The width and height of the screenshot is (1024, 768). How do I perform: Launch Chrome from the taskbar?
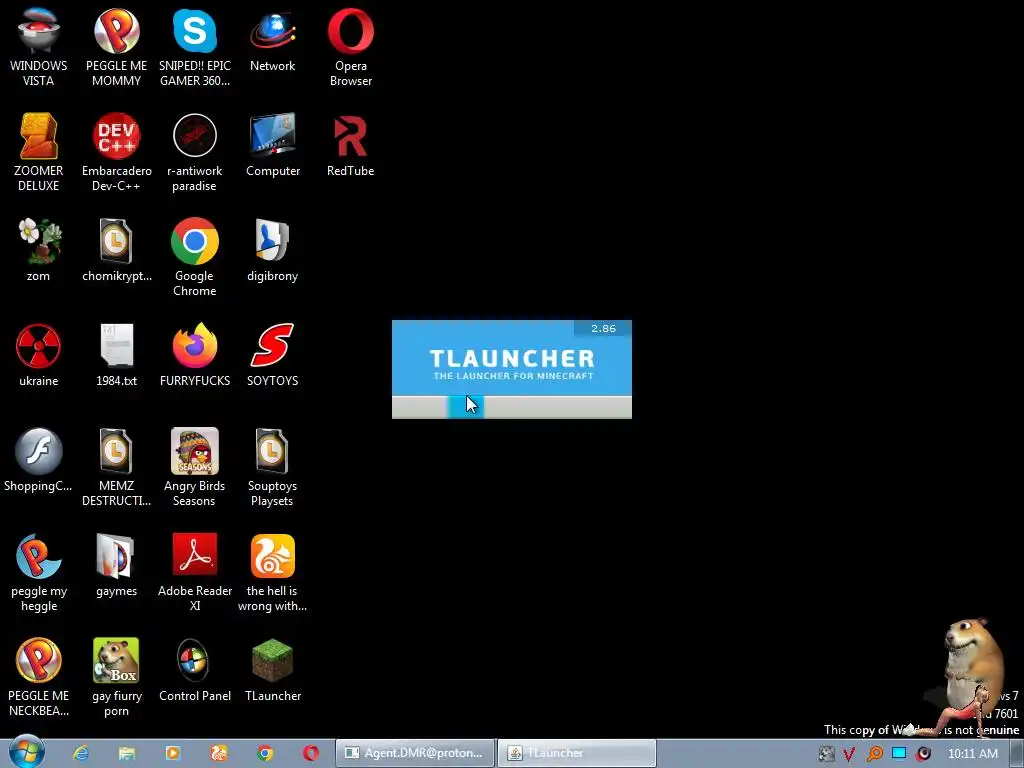[x=265, y=753]
